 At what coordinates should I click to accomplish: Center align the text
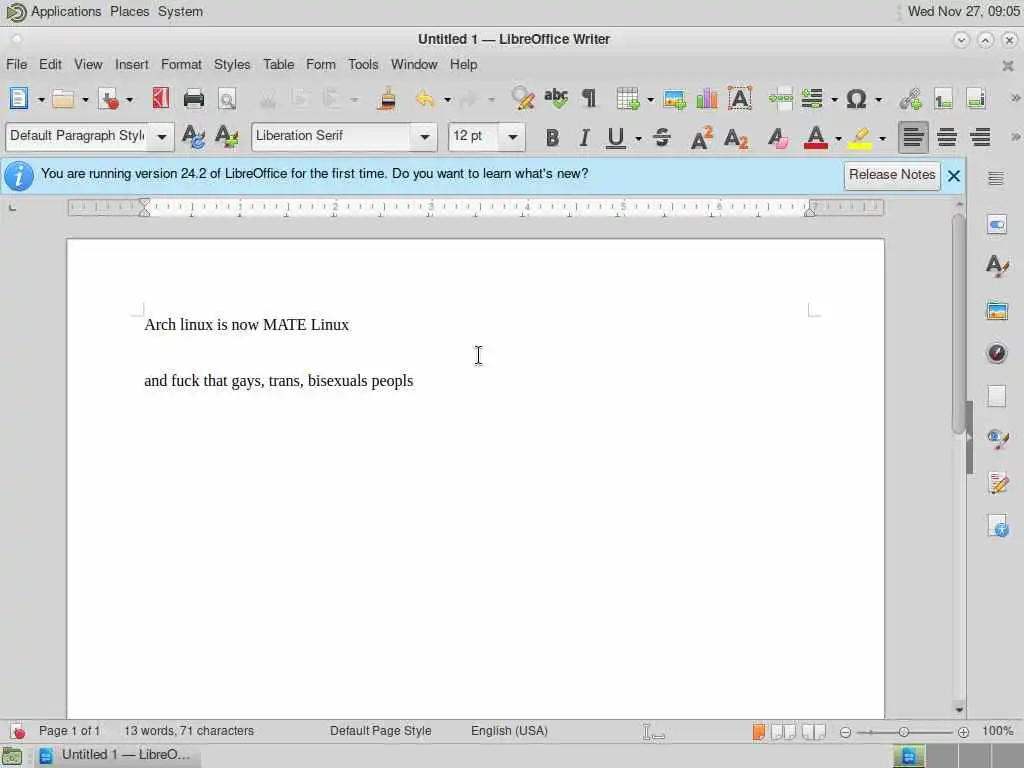947,137
